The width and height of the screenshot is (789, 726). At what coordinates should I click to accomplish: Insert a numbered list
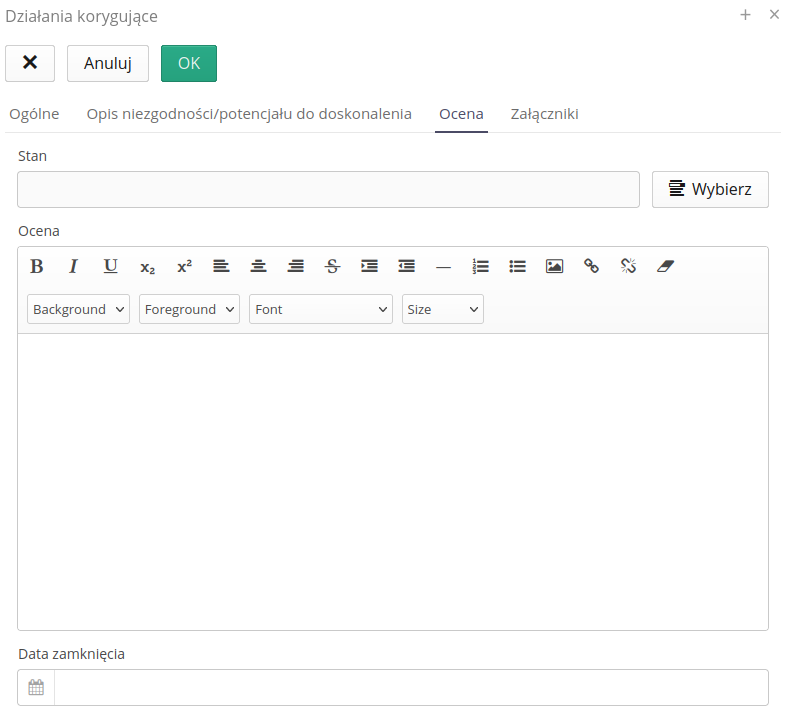click(480, 266)
